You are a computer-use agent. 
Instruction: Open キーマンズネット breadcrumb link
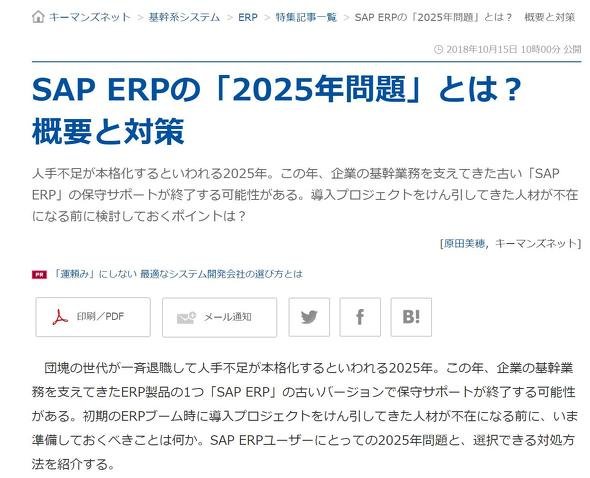(x=90, y=17)
